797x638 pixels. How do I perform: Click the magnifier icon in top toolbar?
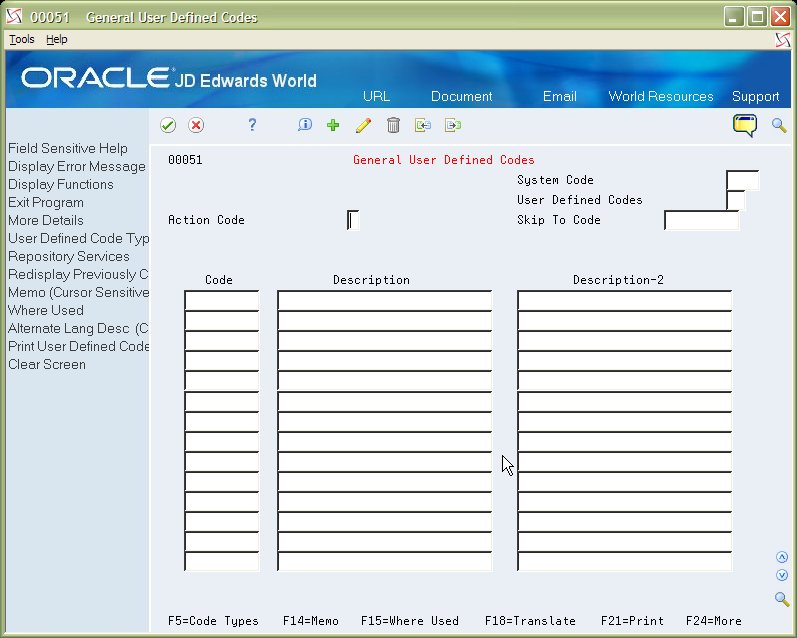coord(779,125)
